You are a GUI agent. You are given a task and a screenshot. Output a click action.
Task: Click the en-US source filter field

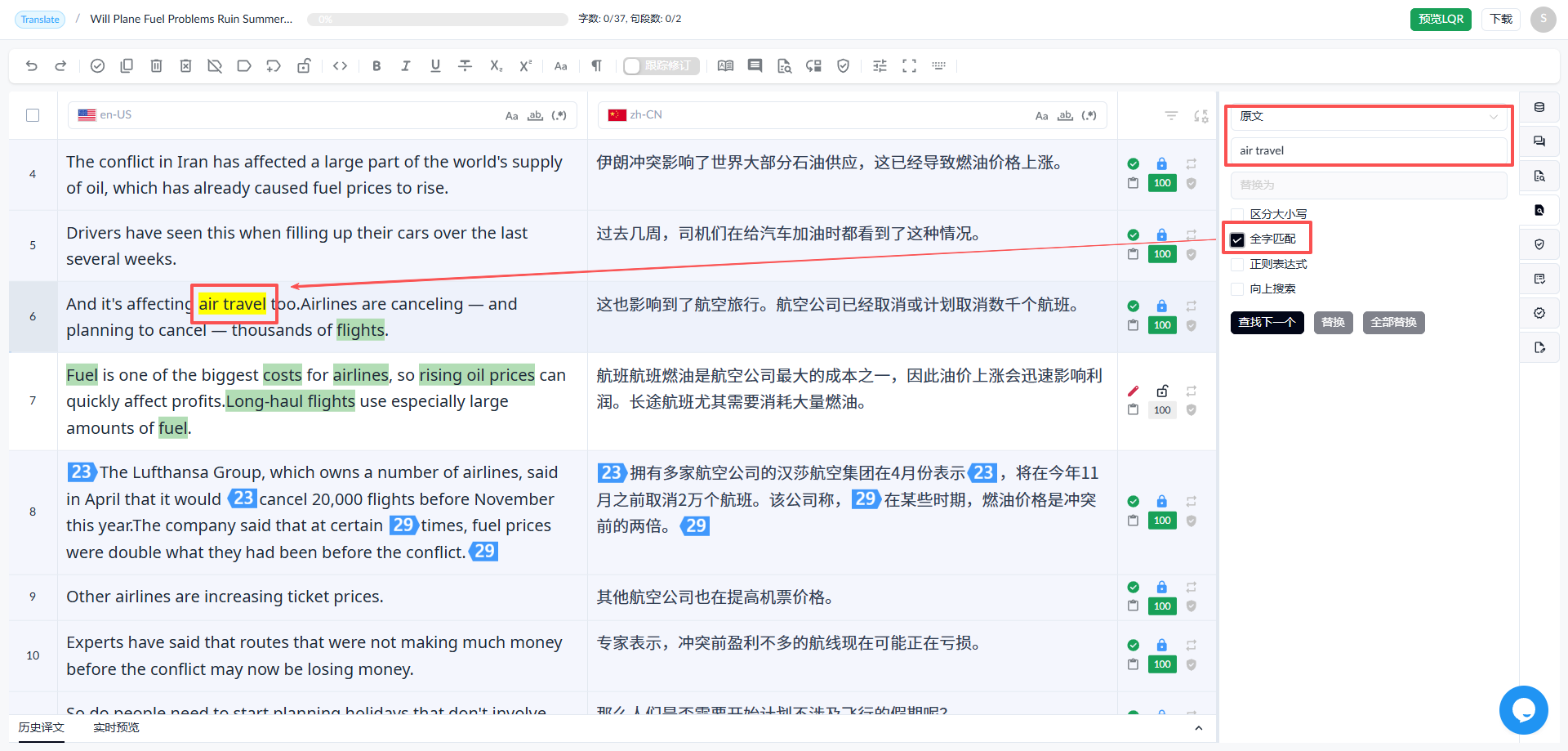323,115
